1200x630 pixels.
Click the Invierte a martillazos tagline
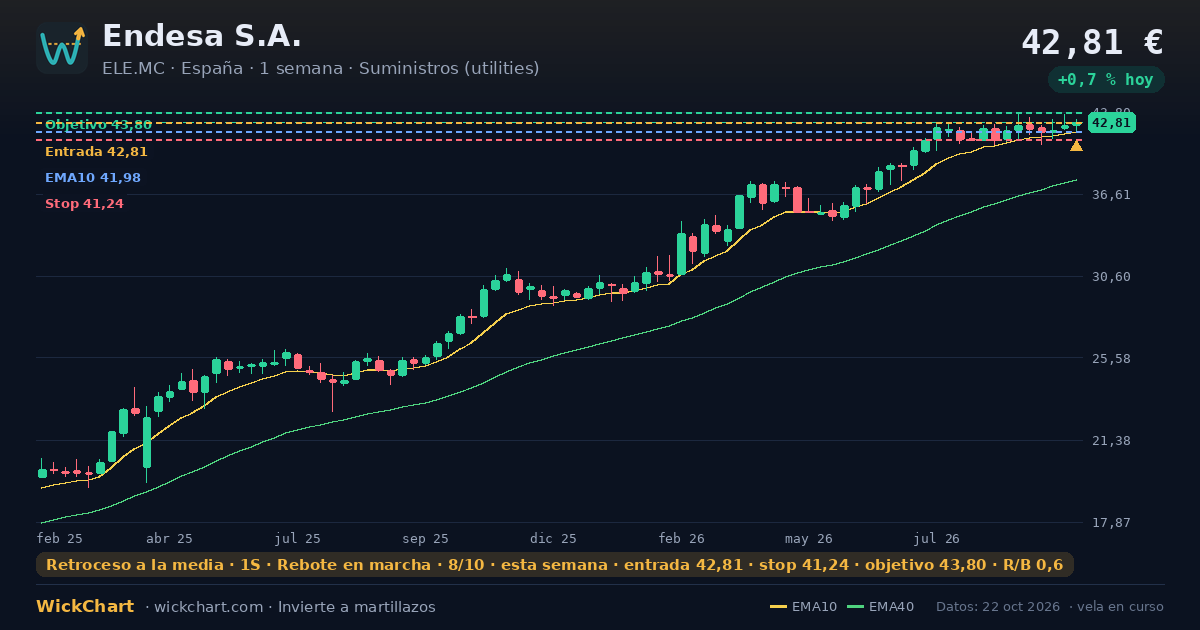(357, 607)
